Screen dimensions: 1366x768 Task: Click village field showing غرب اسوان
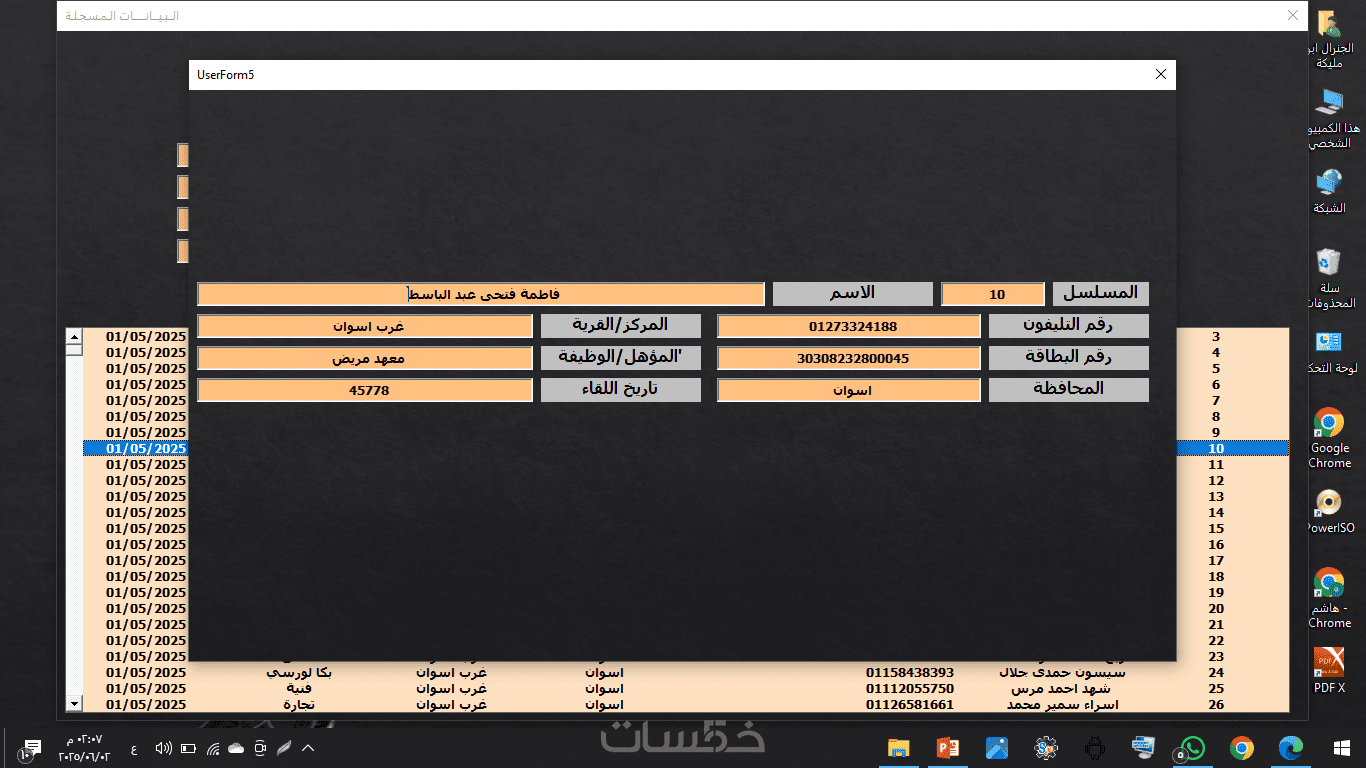(x=365, y=326)
